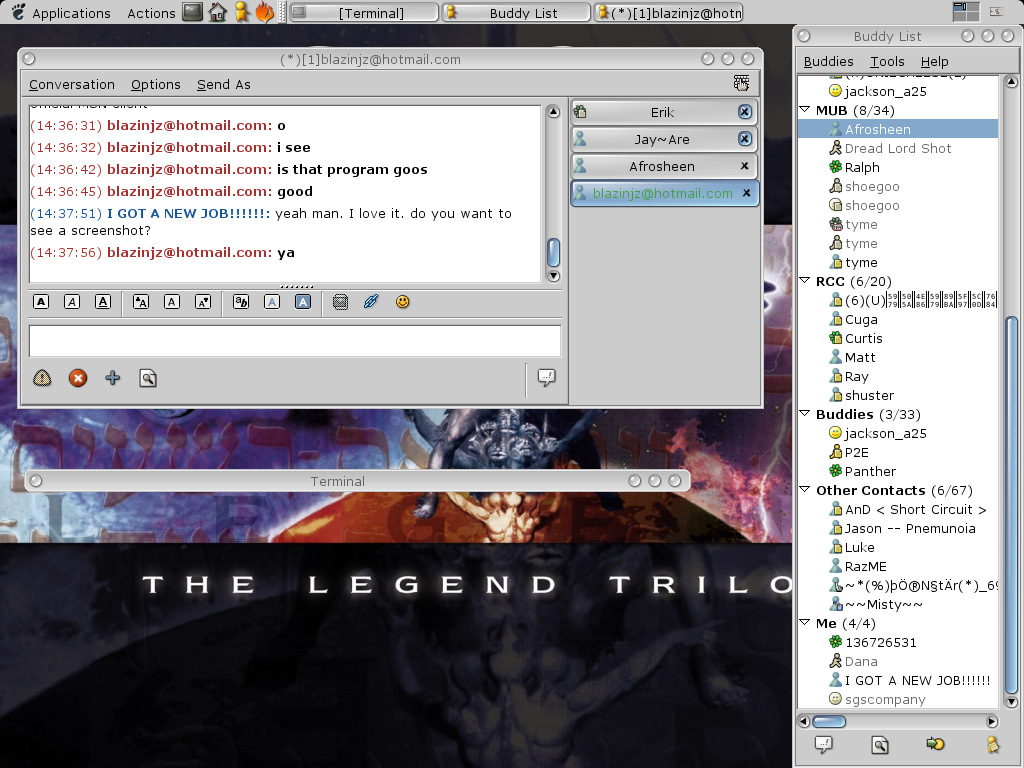Collapse the RCC group
The width and height of the screenshot is (1024, 768).
(x=805, y=281)
